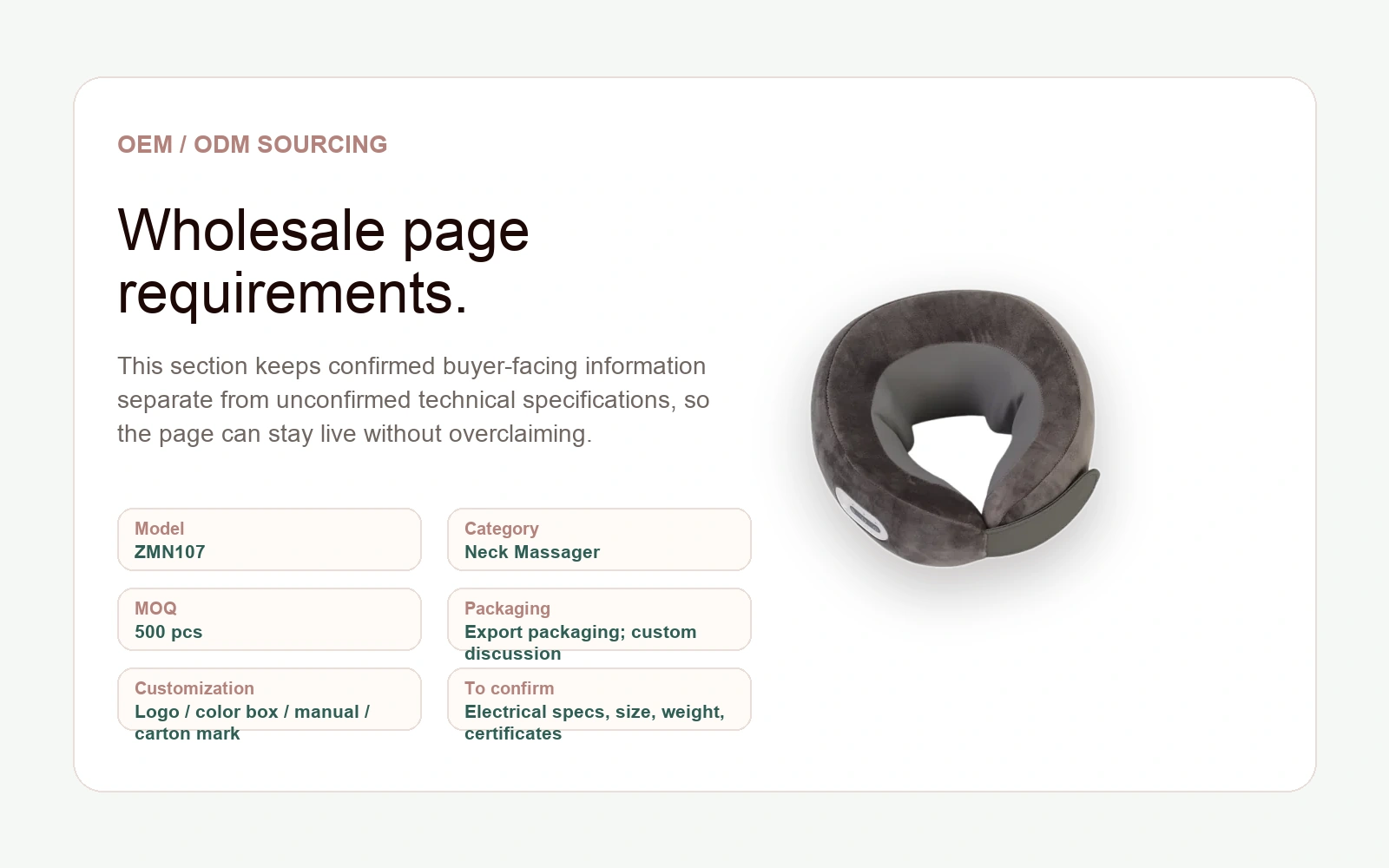Click the Export packaging value text
Image resolution: width=1389 pixels, height=868 pixels.
click(x=580, y=642)
